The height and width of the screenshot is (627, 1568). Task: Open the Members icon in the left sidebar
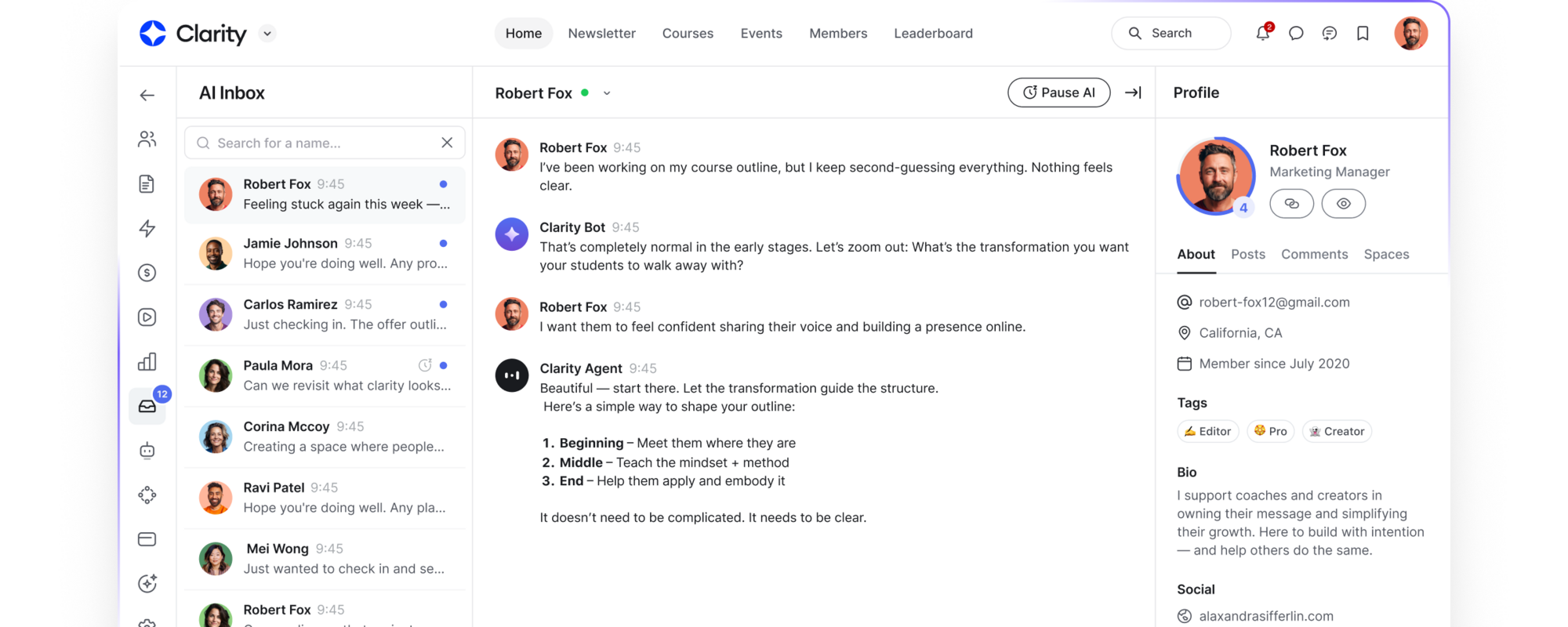[x=147, y=139]
